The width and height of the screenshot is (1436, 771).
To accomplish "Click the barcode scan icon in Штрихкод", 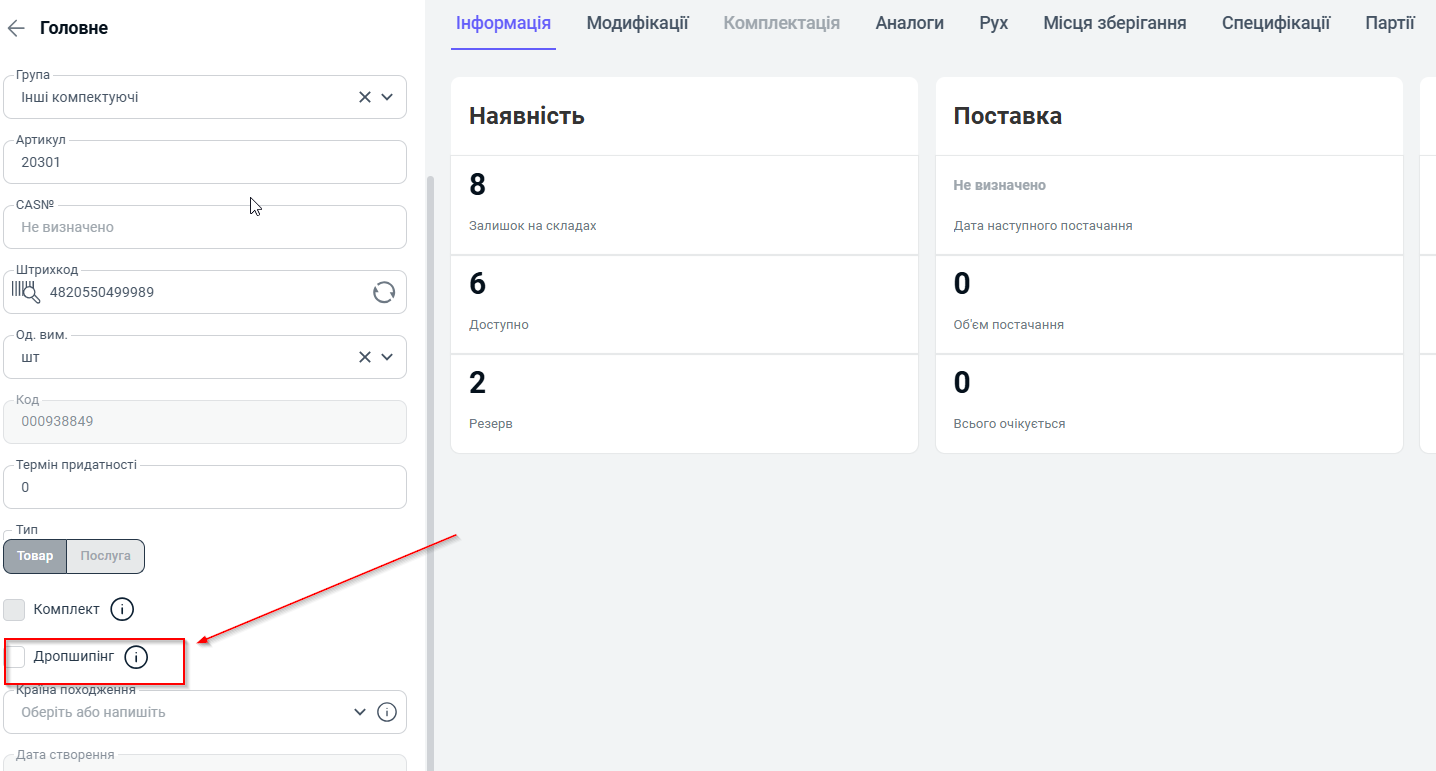I will pos(25,292).
